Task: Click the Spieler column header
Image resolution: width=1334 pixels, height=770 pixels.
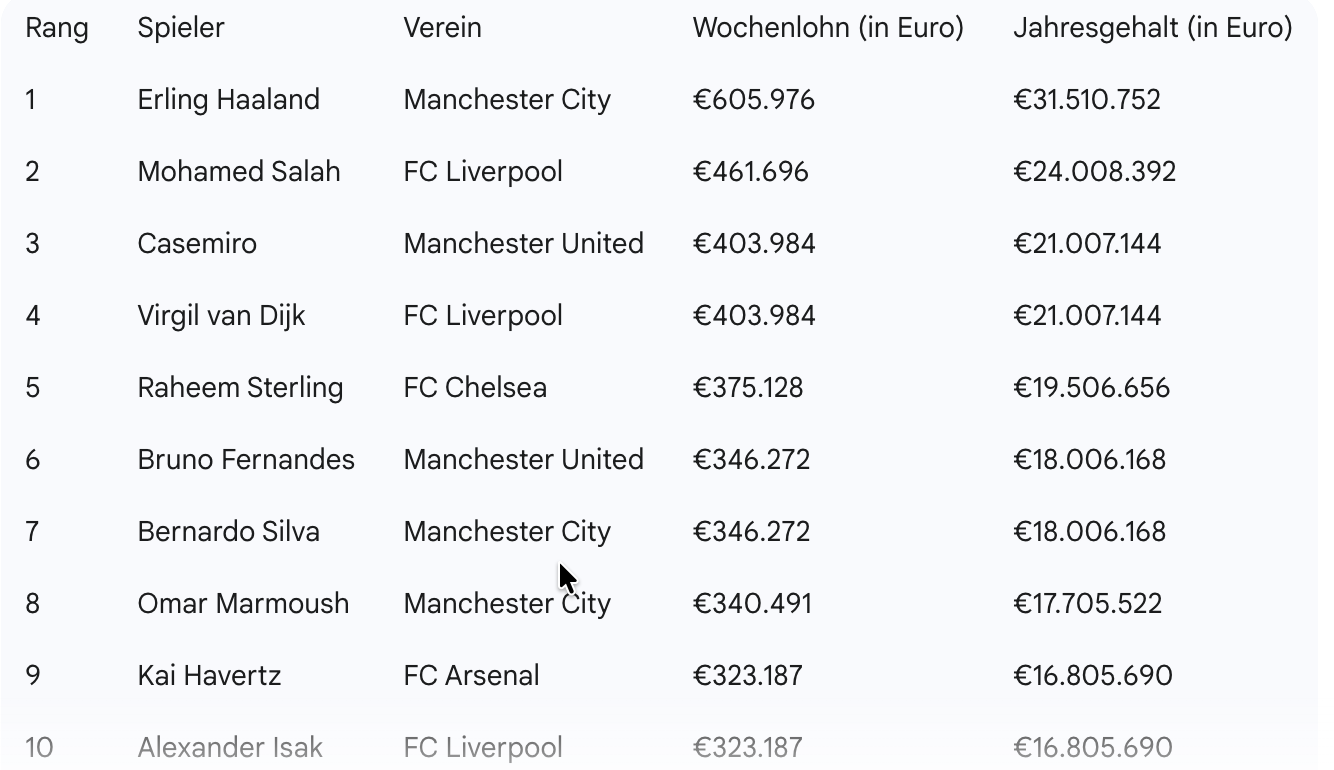Action: pyautogui.click(x=181, y=28)
